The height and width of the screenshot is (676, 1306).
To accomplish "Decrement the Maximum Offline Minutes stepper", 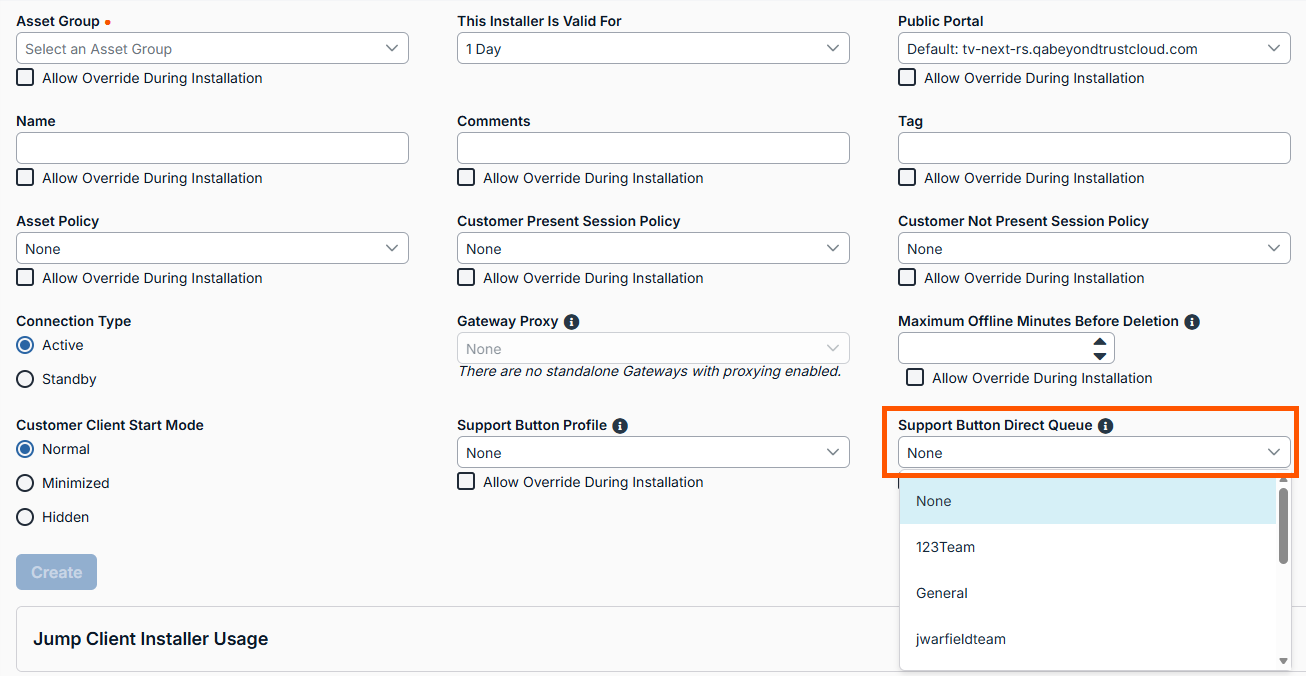I will [x=1100, y=356].
